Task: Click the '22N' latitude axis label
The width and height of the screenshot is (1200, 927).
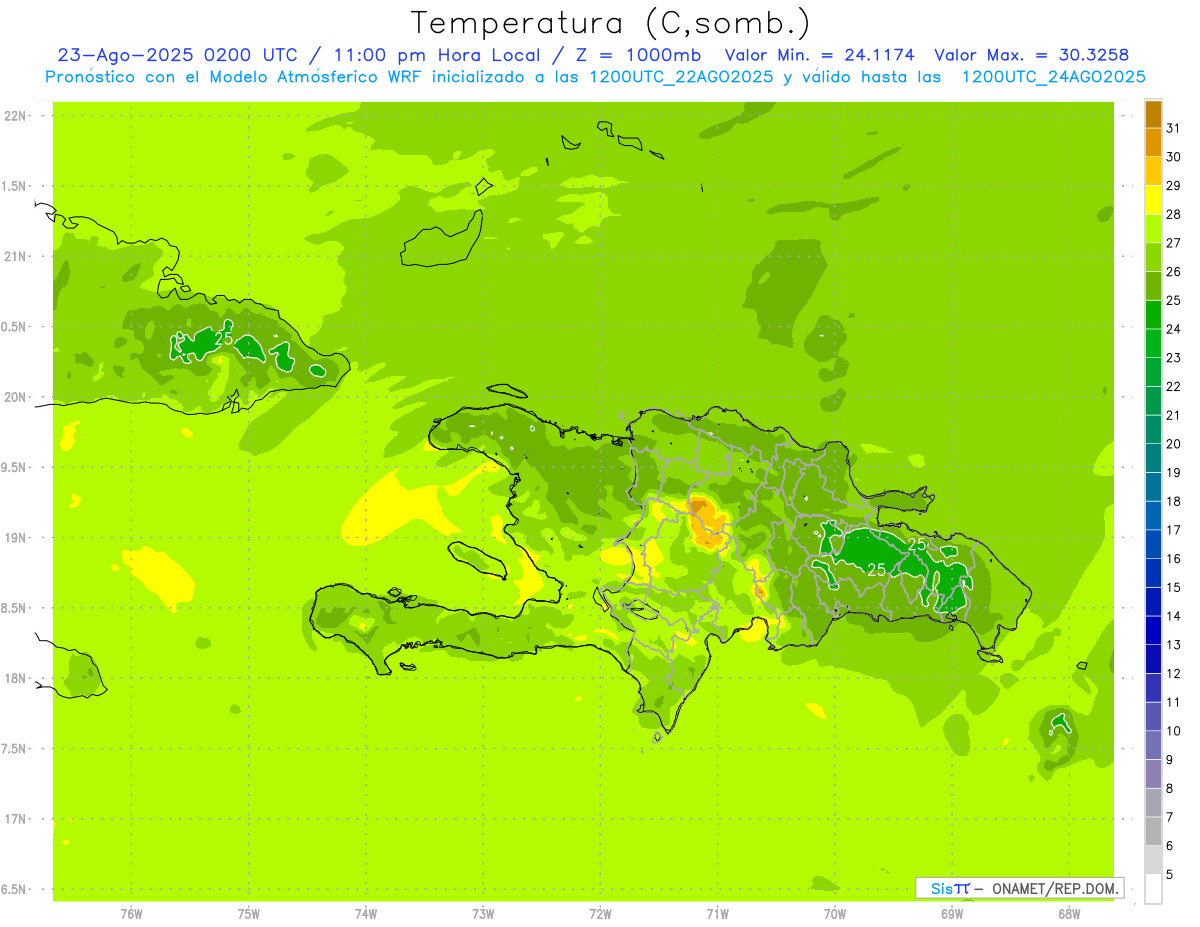Action: pos(14,116)
